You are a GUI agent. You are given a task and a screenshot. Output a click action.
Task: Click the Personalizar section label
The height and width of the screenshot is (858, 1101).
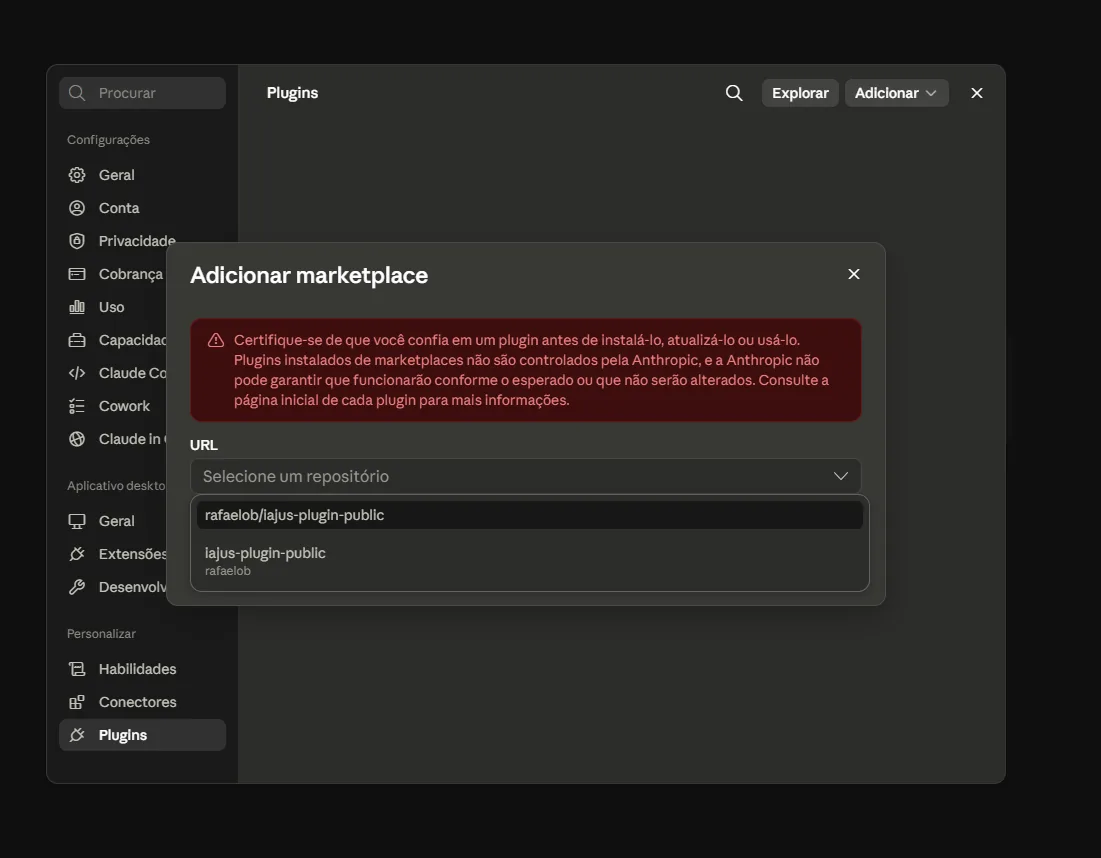[x=101, y=633]
